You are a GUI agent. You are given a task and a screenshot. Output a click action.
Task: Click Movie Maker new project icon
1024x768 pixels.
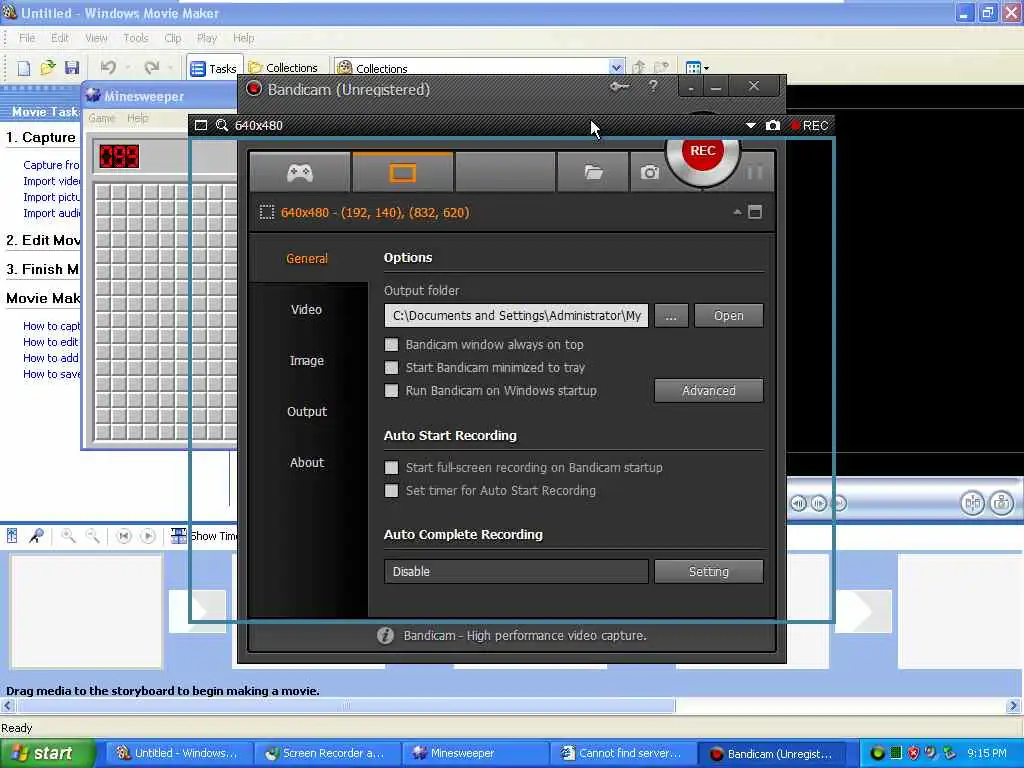tap(24, 68)
